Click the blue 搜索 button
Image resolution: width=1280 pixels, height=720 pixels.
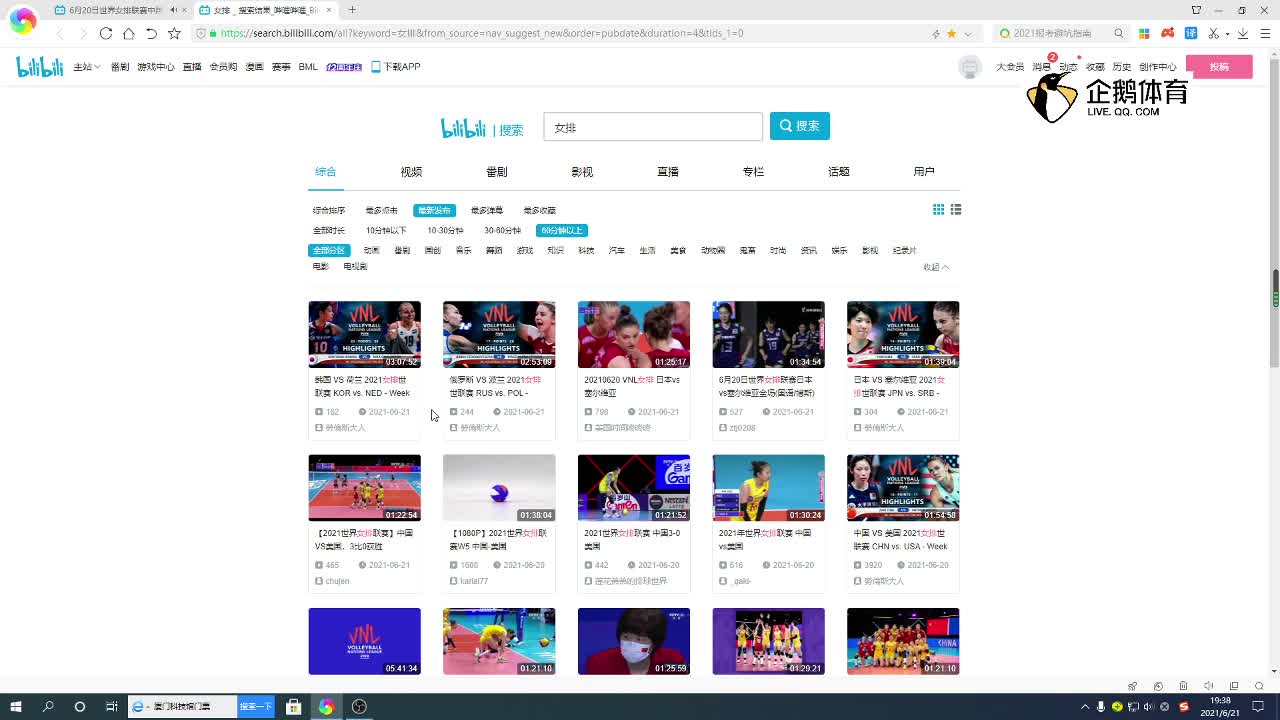point(799,126)
